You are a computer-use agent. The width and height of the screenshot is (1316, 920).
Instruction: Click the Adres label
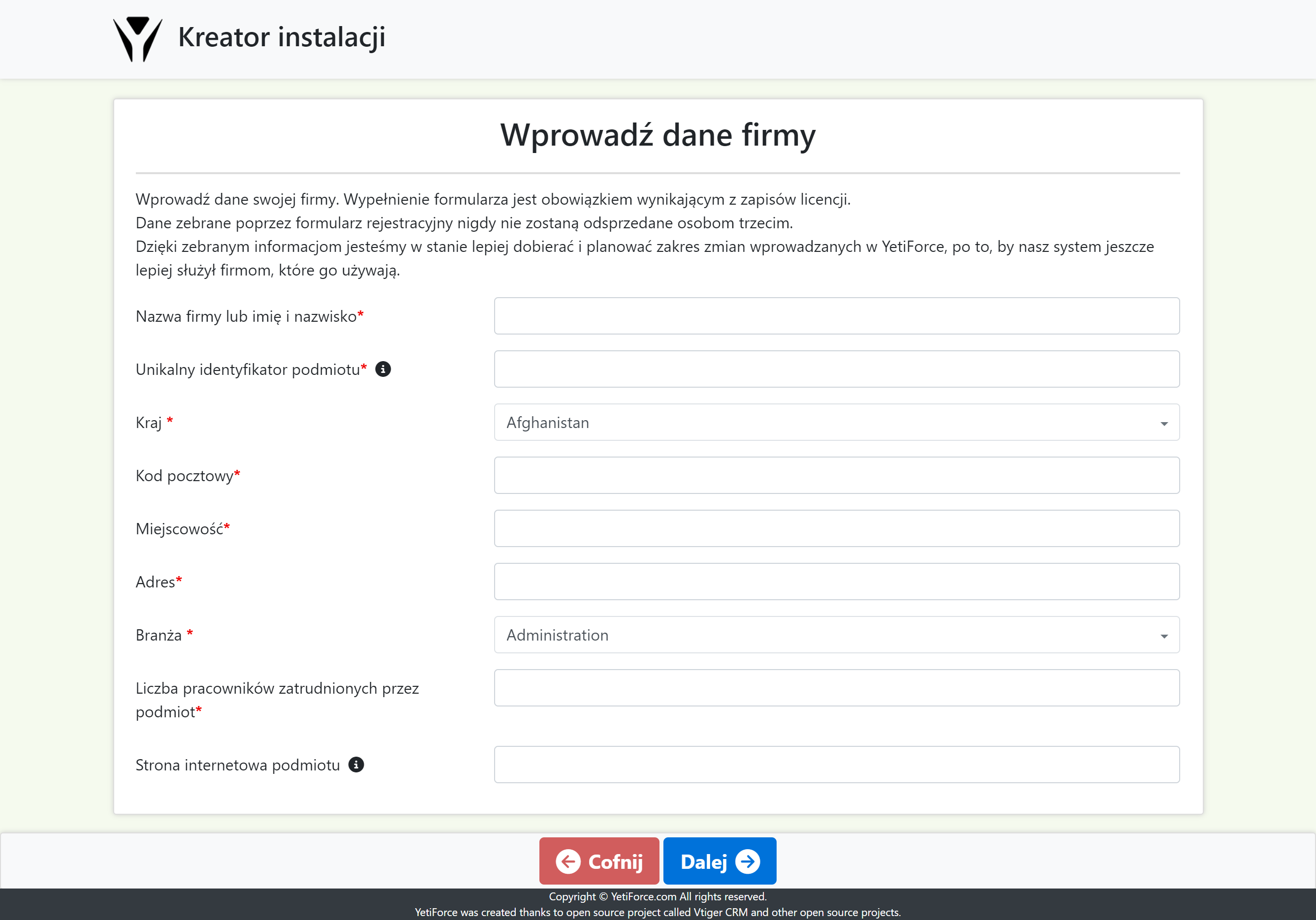pyautogui.click(x=159, y=582)
